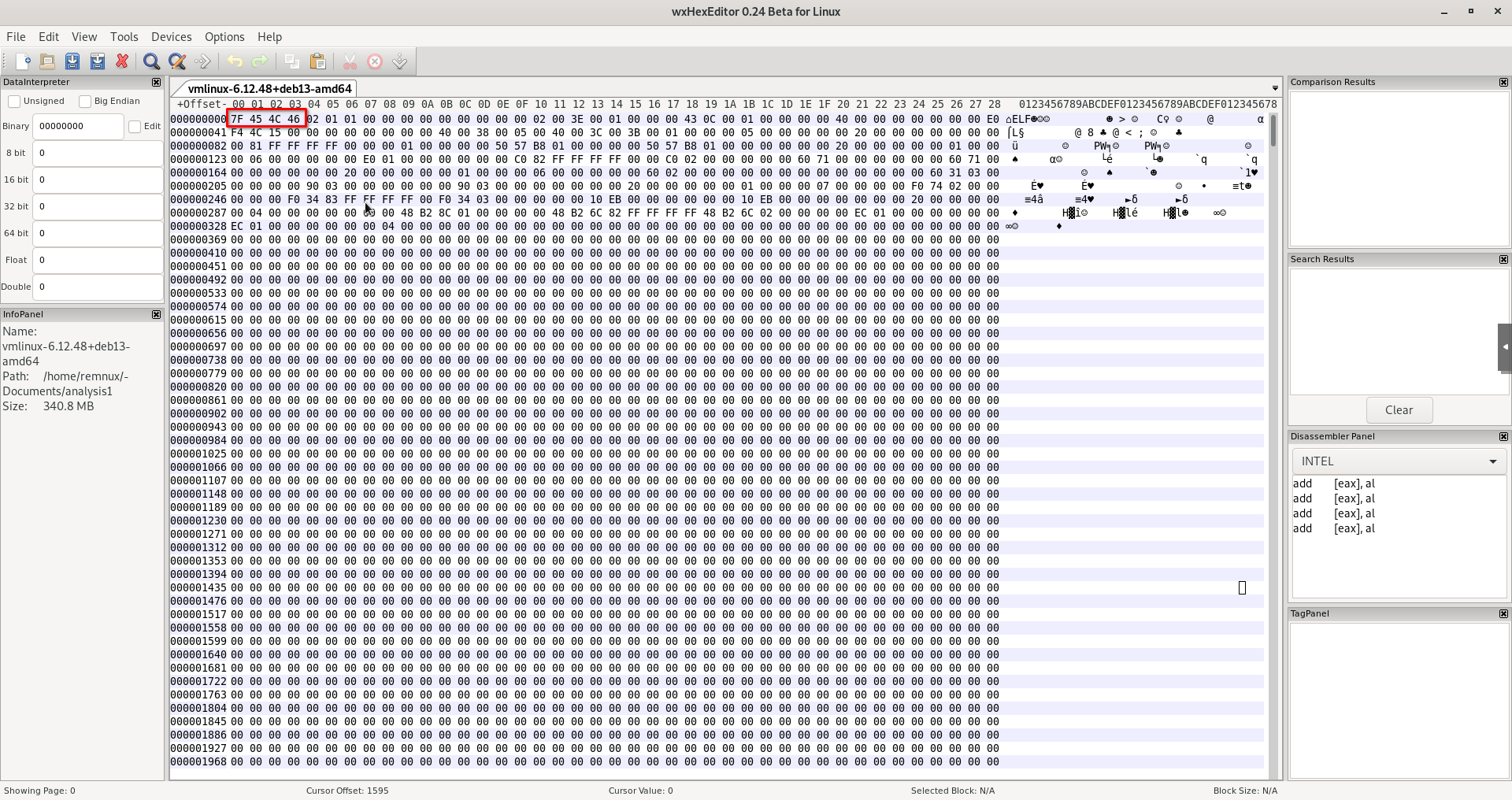Click offset row 000000328
The image size is (1512, 800).
198,227
